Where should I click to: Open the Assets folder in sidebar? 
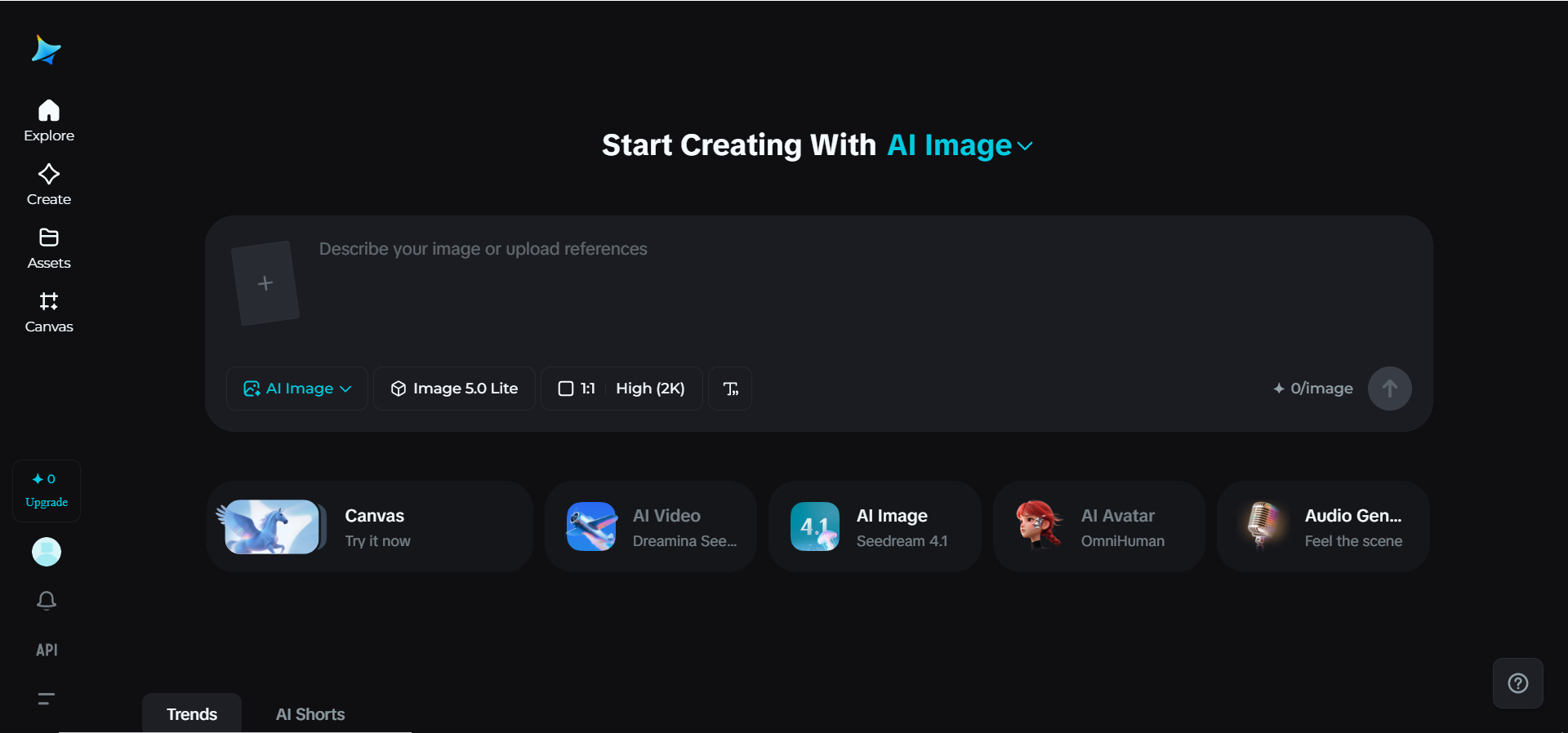pos(49,248)
